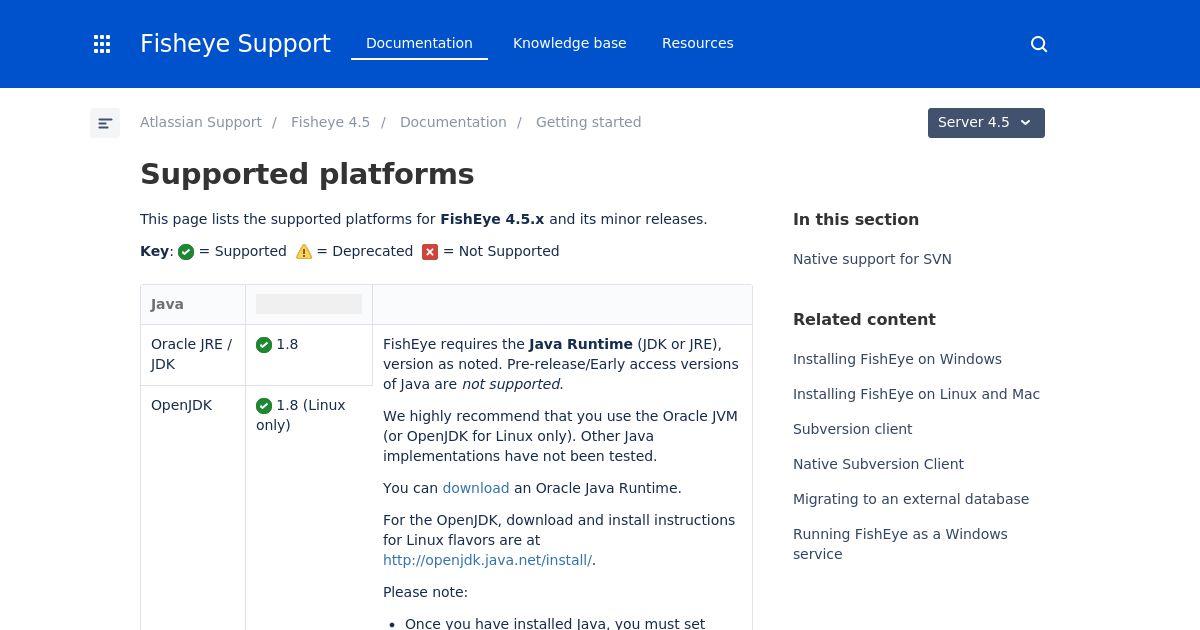Click the red Not Supported icon
This screenshot has height=630, width=1200.
pyautogui.click(x=430, y=252)
